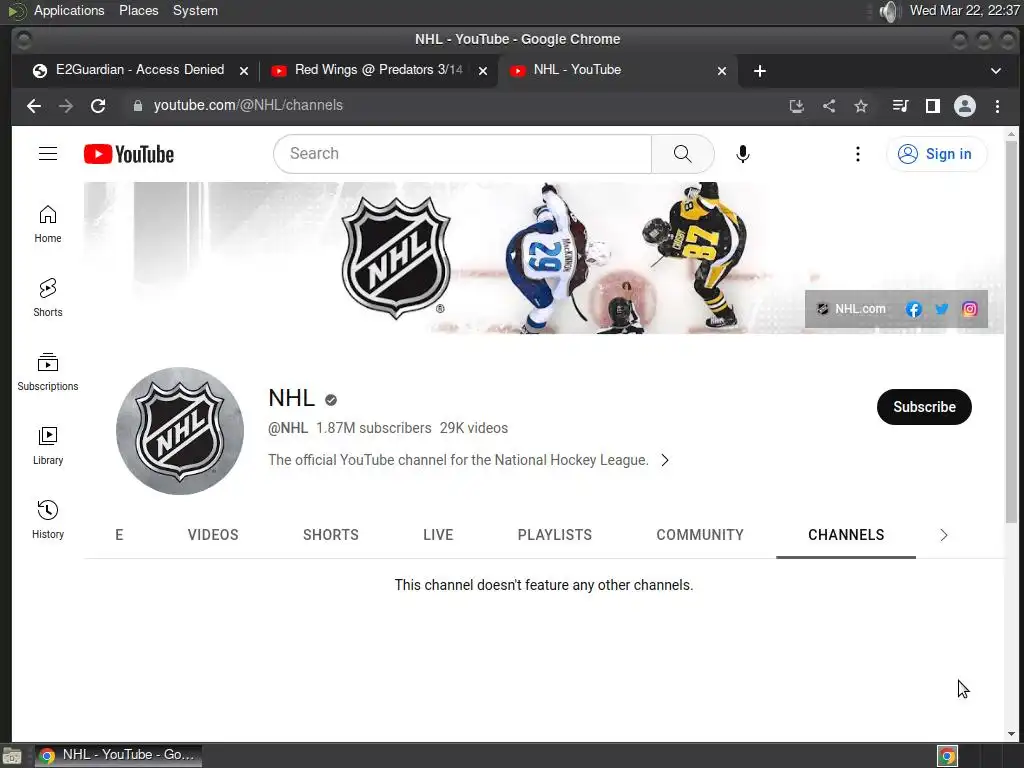Click the @NHL handle text
The width and height of the screenshot is (1024, 768).
coord(288,428)
